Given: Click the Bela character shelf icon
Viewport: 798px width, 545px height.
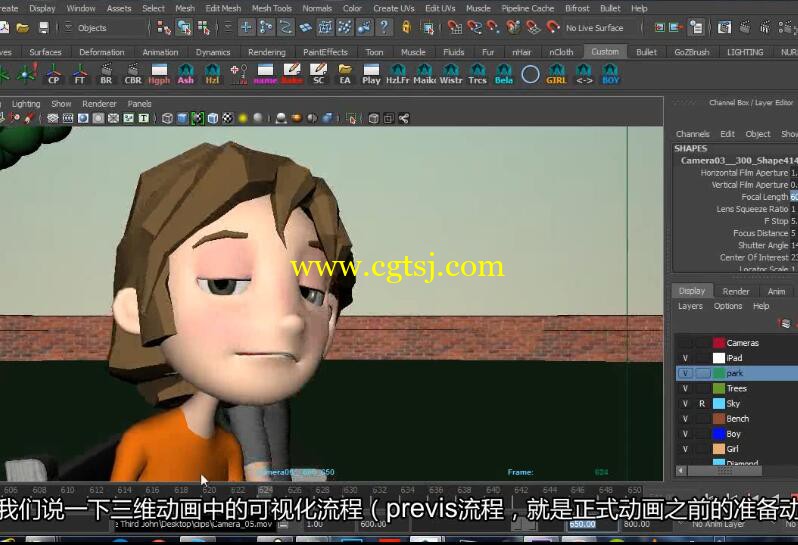Looking at the screenshot, I should tap(504, 74).
